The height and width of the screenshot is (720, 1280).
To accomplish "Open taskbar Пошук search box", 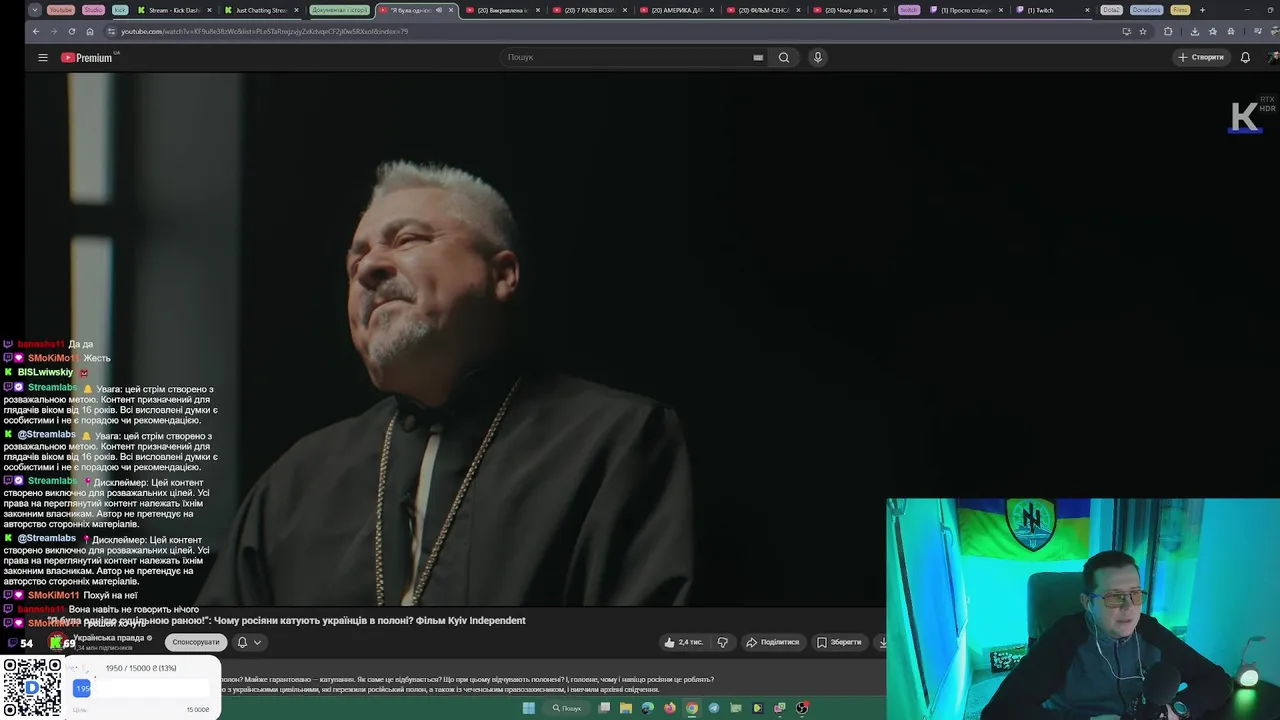I will click(567, 708).
